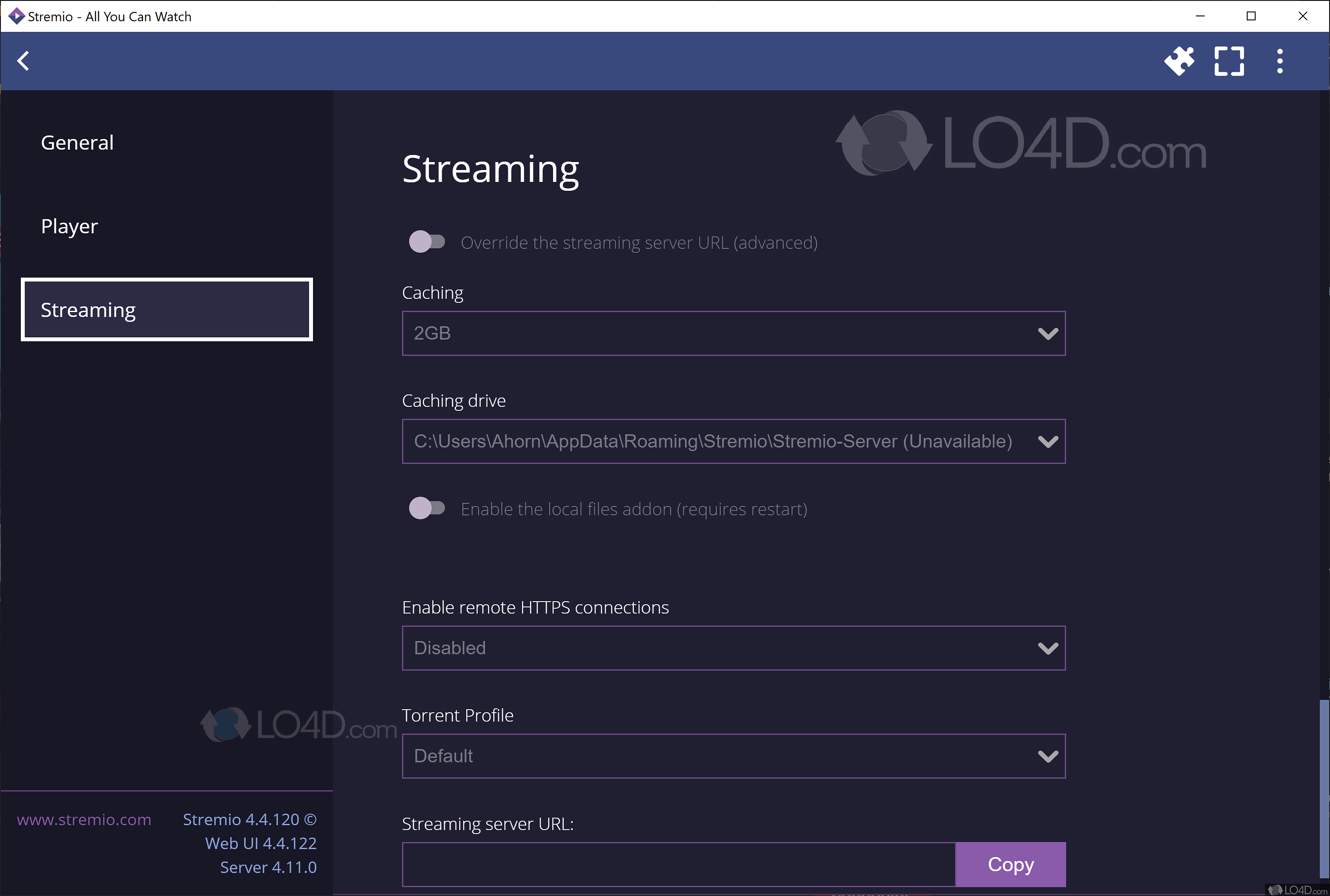Viewport: 1330px width, 896px height.
Task: Click the Copy button
Action: pos(1010,864)
